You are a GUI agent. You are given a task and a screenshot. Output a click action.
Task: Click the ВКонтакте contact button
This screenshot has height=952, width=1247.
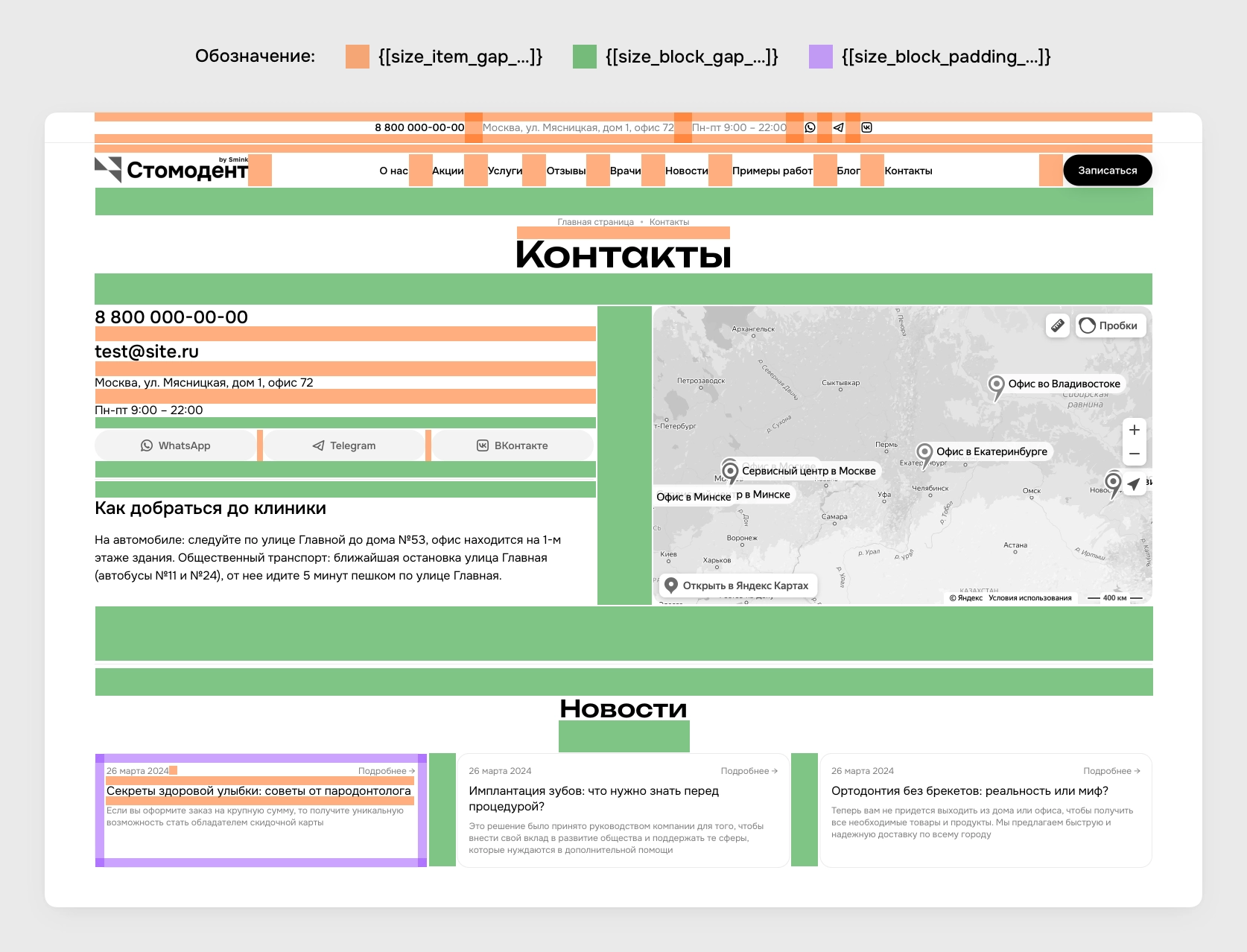point(513,445)
